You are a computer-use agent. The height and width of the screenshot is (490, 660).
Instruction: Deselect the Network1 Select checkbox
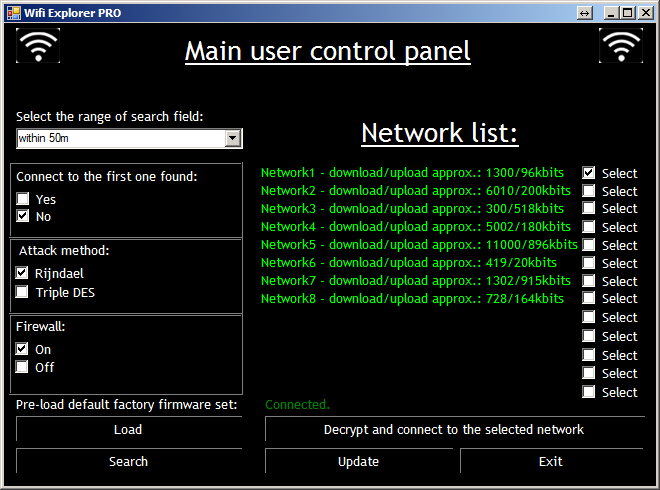pyautogui.click(x=588, y=173)
